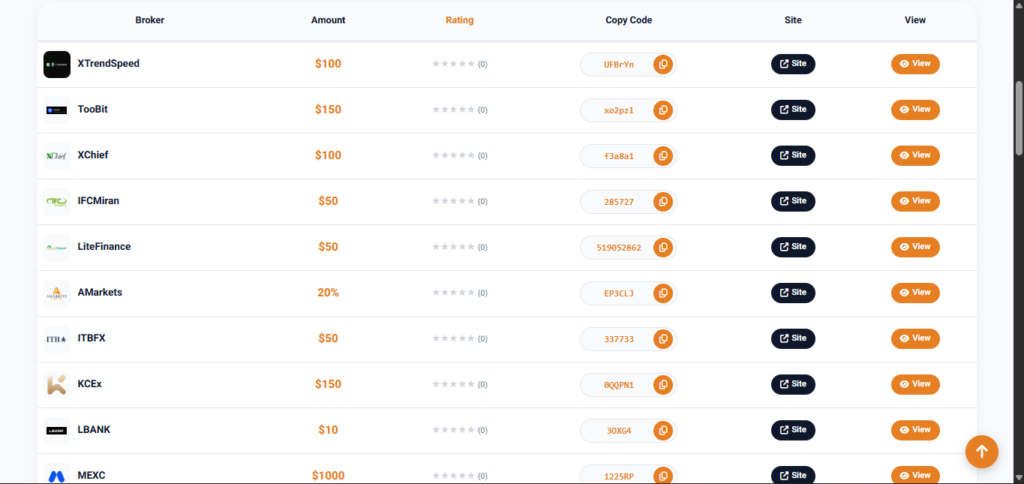The image size is (1024, 484).
Task: Click the XTrendSpeed broker logo
Action: [x=57, y=64]
